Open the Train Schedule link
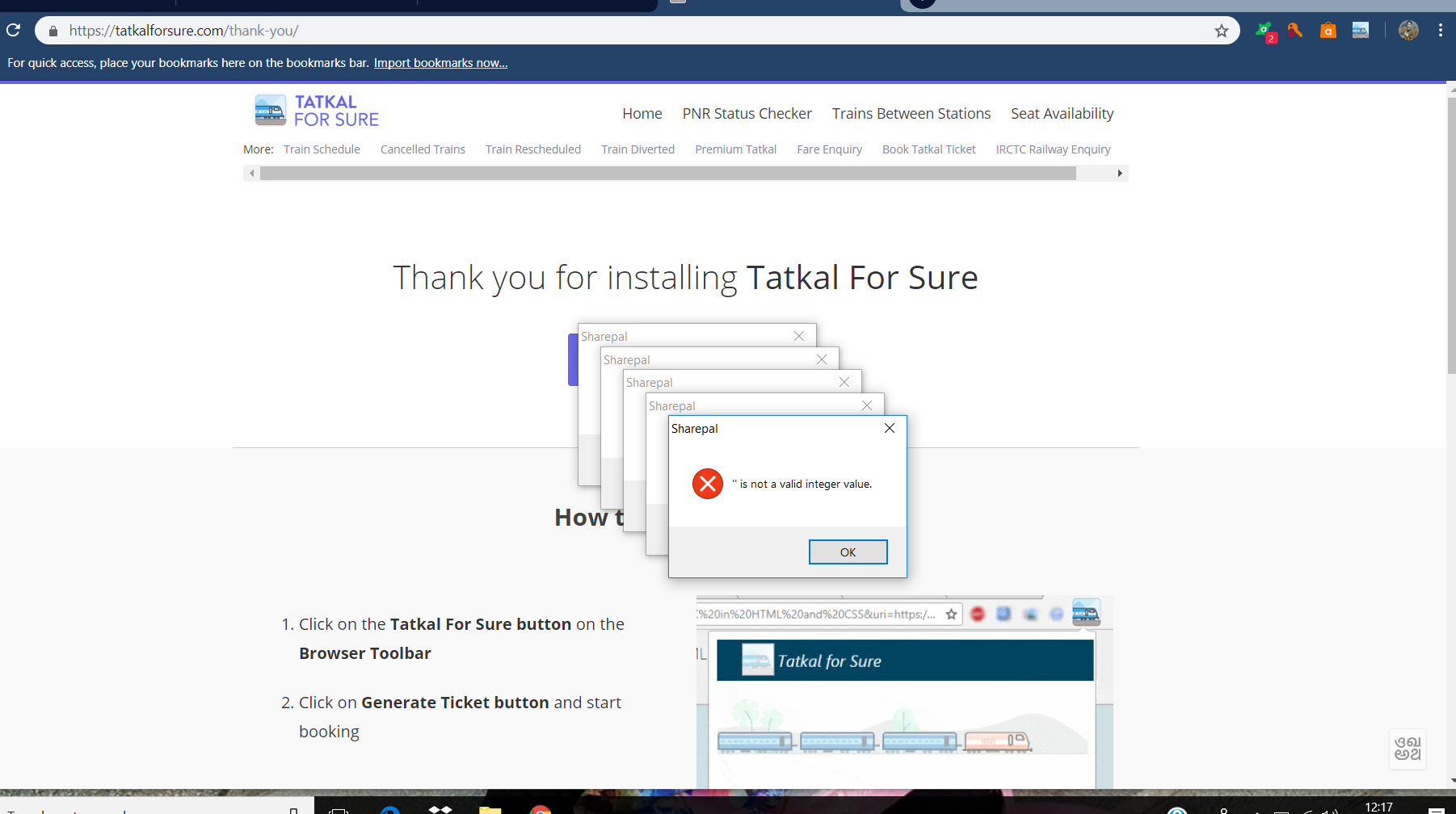1456x814 pixels. (x=322, y=149)
